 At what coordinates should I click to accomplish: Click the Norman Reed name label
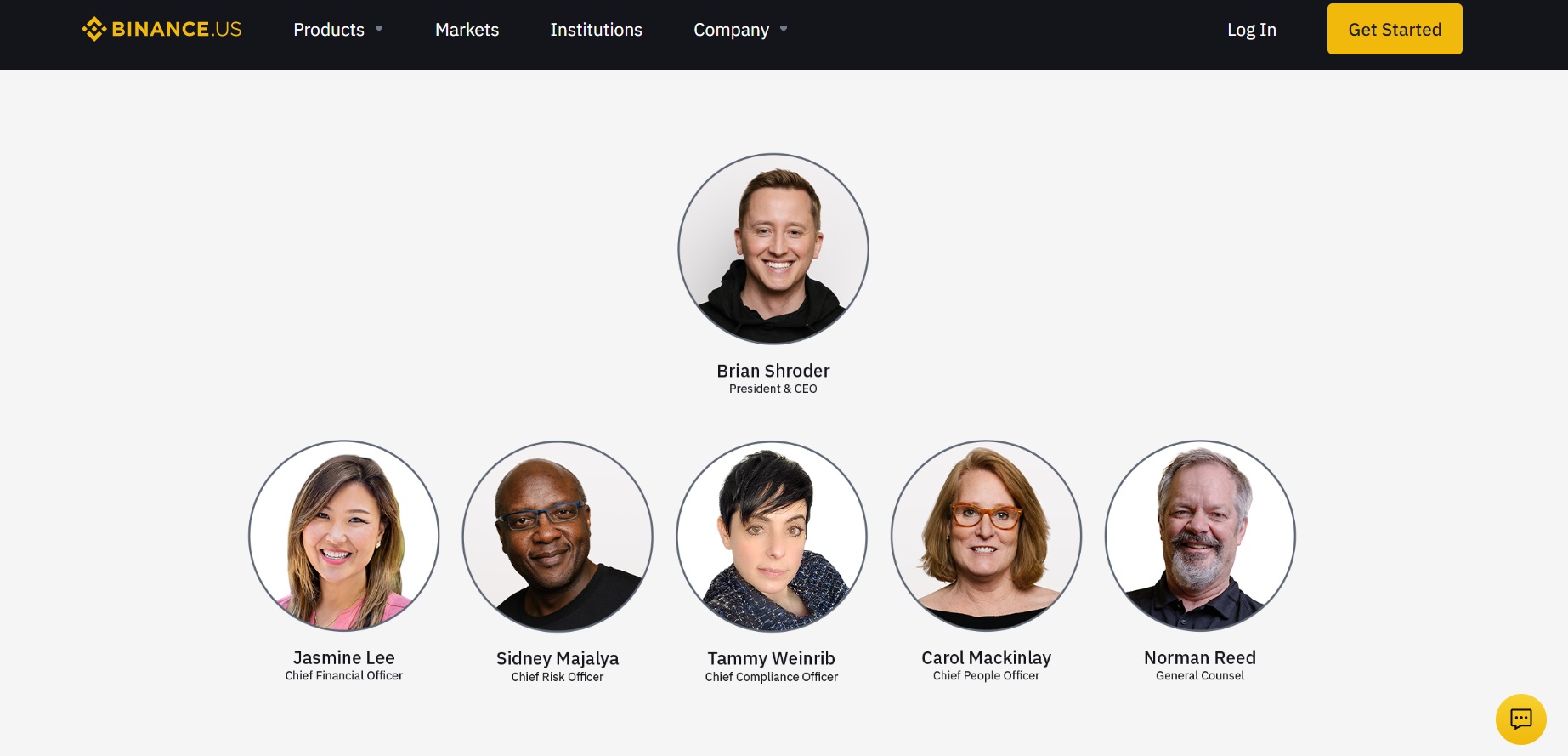pos(1200,657)
